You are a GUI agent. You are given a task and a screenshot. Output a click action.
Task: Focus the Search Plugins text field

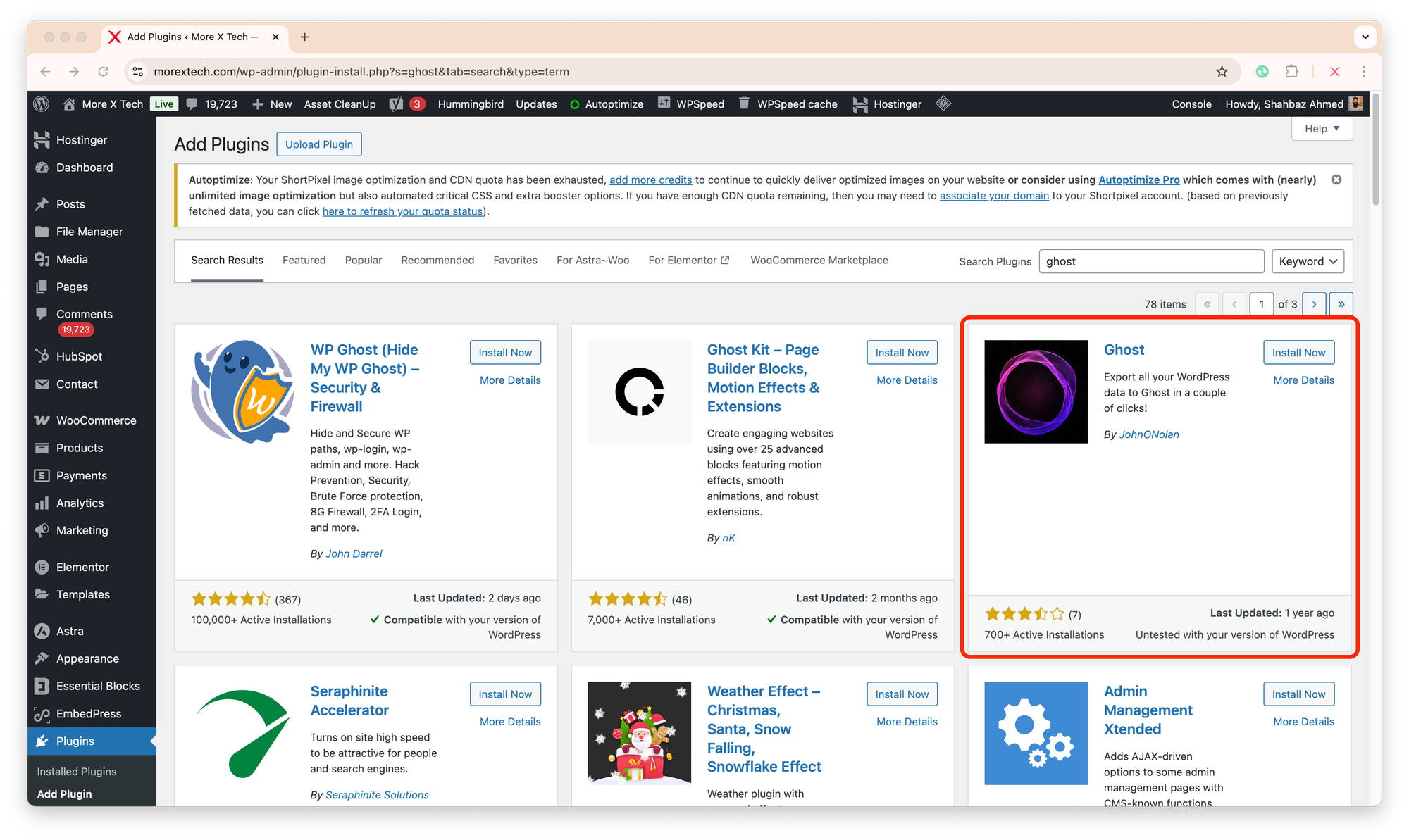(x=1151, y=261)
